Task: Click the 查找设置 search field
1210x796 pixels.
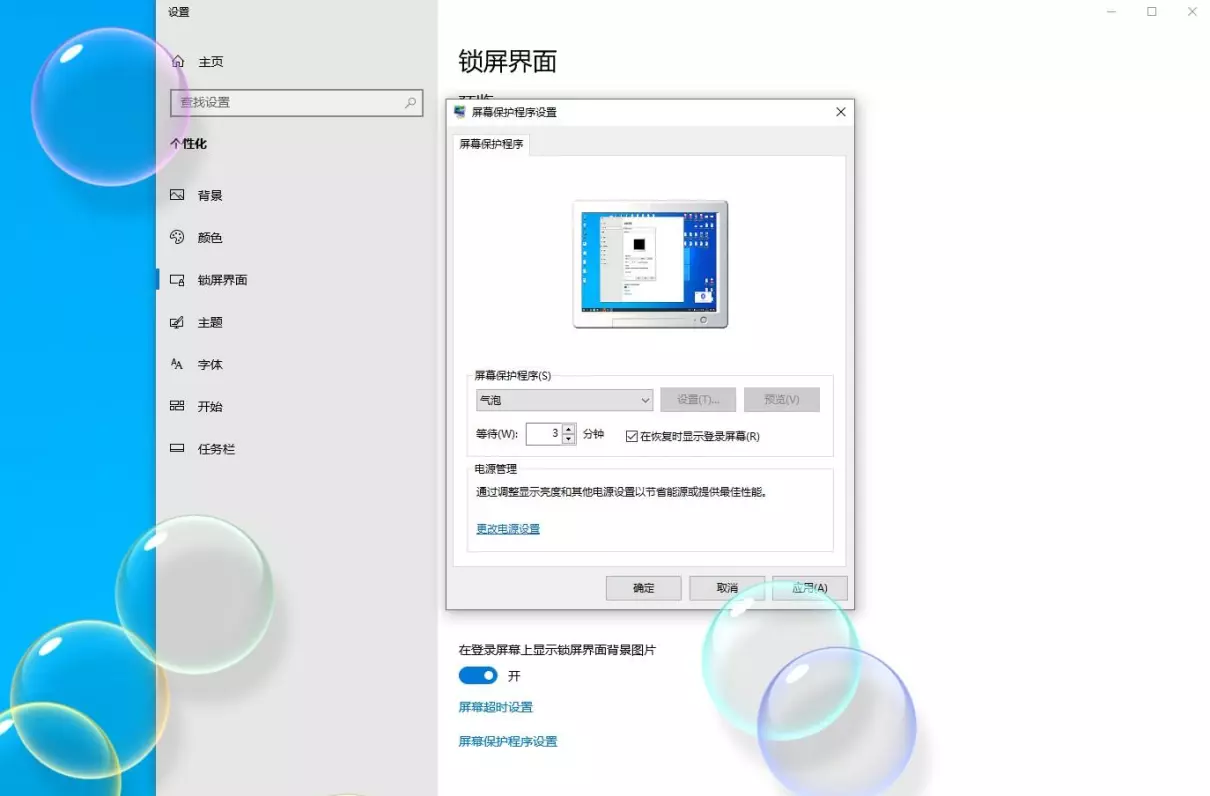Action: click(x=297, y=103)
